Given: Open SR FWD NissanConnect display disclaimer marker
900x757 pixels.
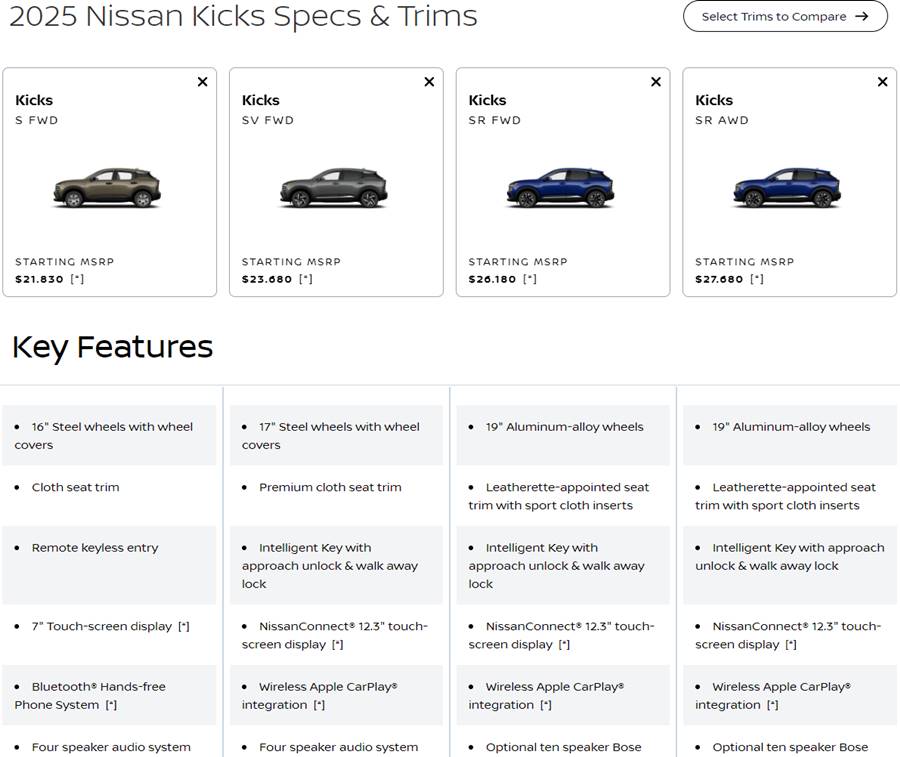Looking at the screenshot, I should (x=564, y=645).
